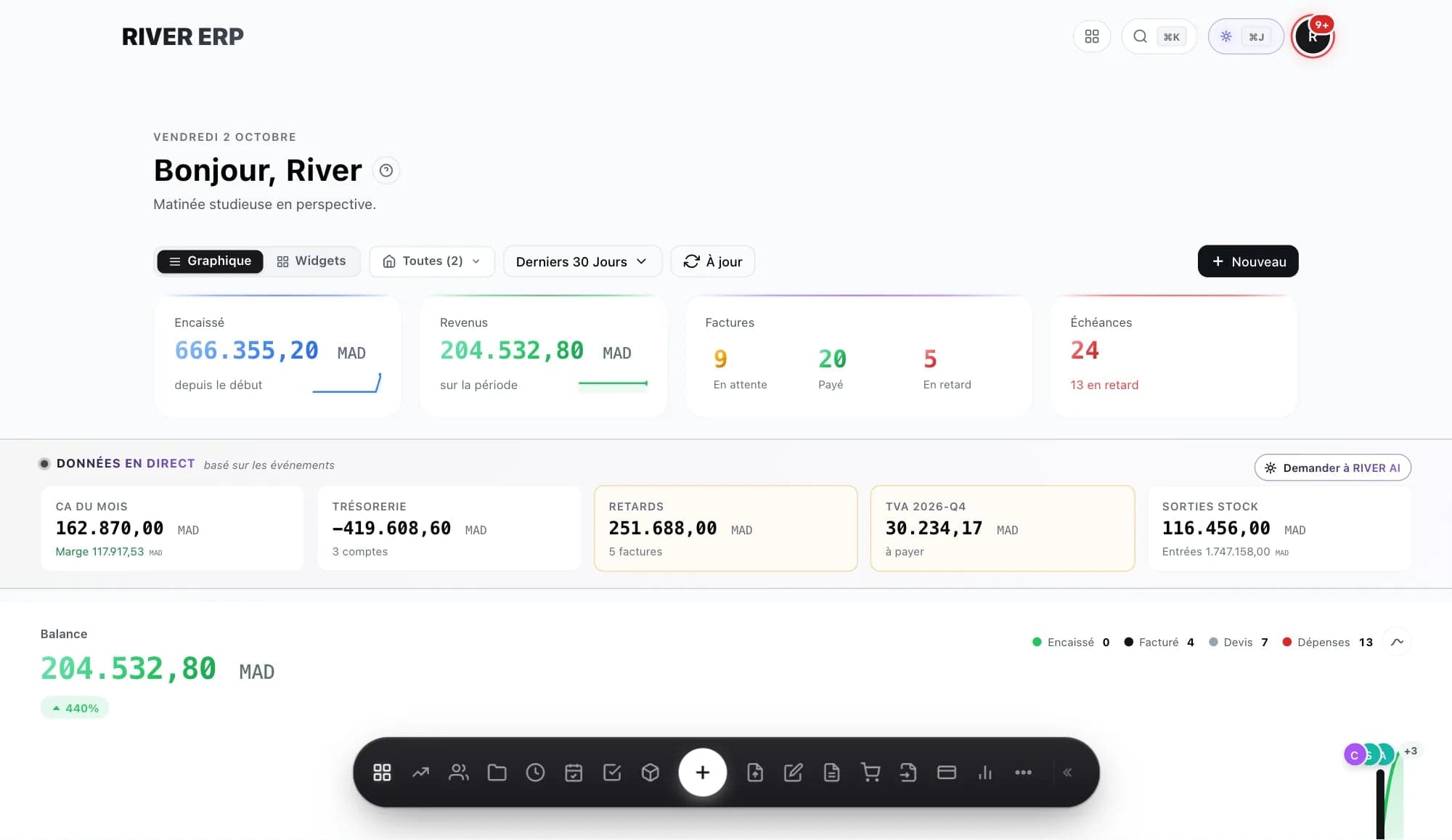1452x840 pixels.
Task: Open the shopping cart icon in the dock
Action: (x=870, y=772)
